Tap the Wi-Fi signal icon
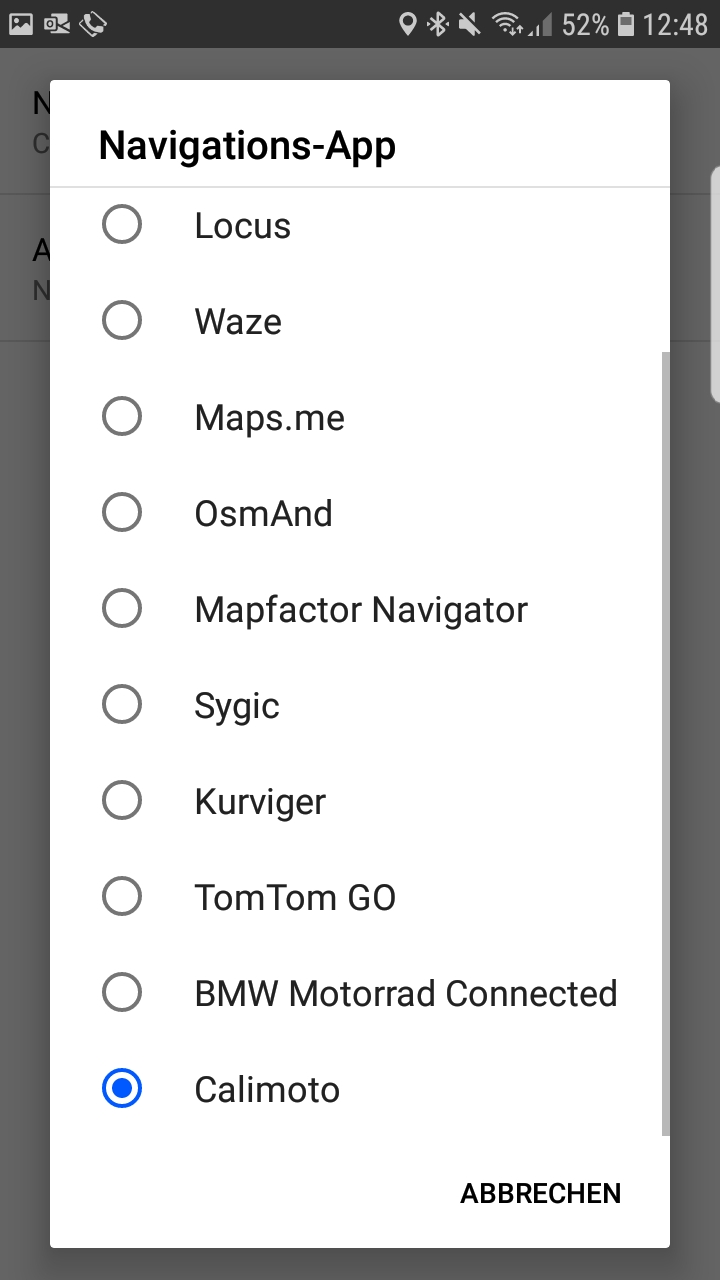This screenshot has height=1280, width=720. [508, 24]
